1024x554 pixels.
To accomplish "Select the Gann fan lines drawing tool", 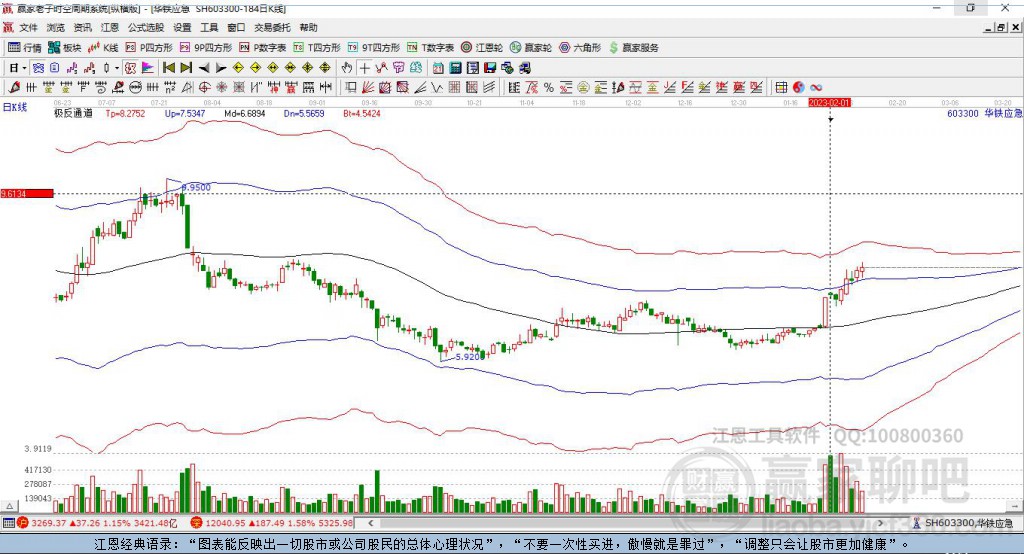I will [368, 88].
